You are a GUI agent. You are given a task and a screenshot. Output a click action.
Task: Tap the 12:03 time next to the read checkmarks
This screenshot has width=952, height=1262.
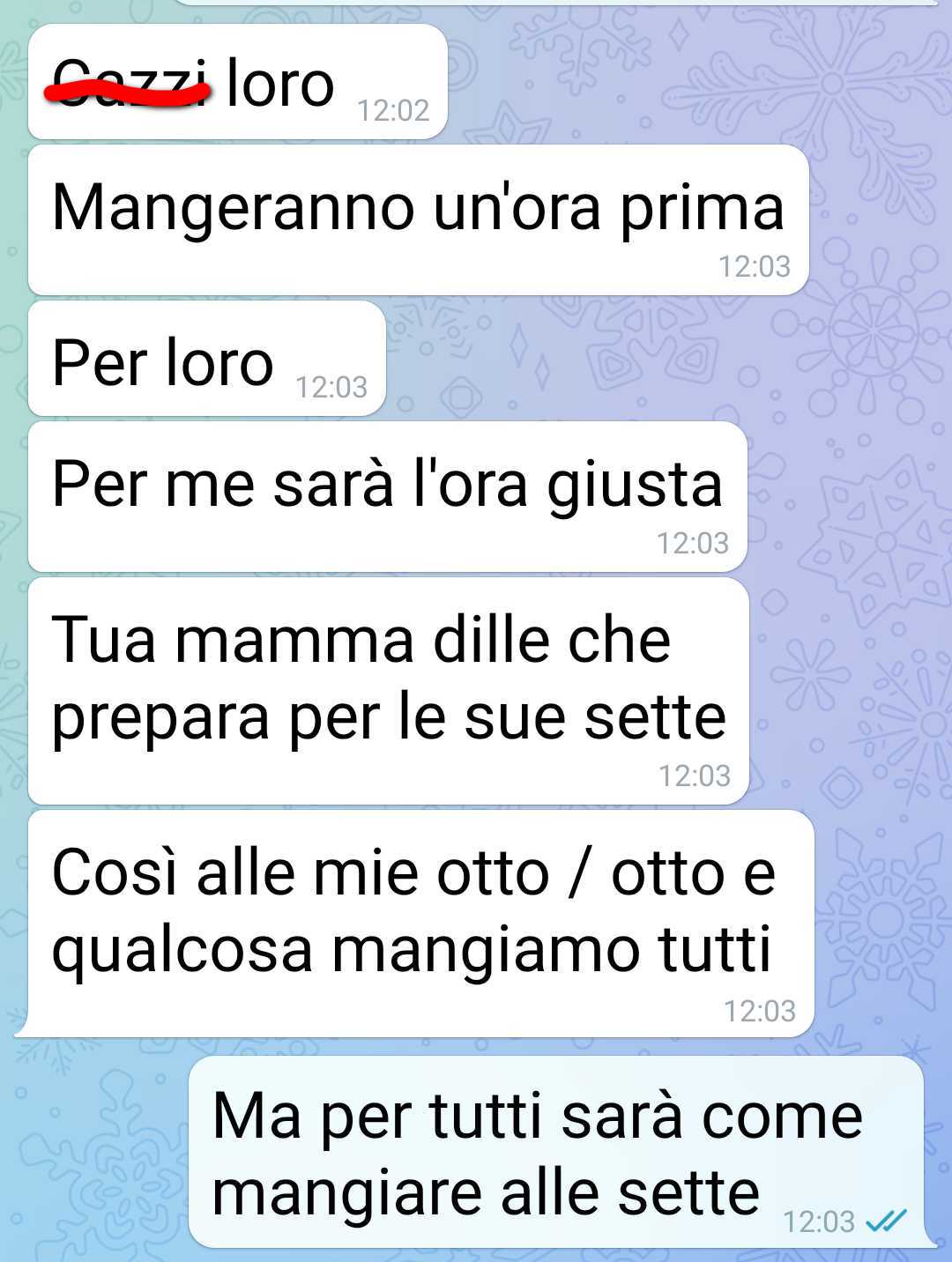click(x=819, y=1221)
